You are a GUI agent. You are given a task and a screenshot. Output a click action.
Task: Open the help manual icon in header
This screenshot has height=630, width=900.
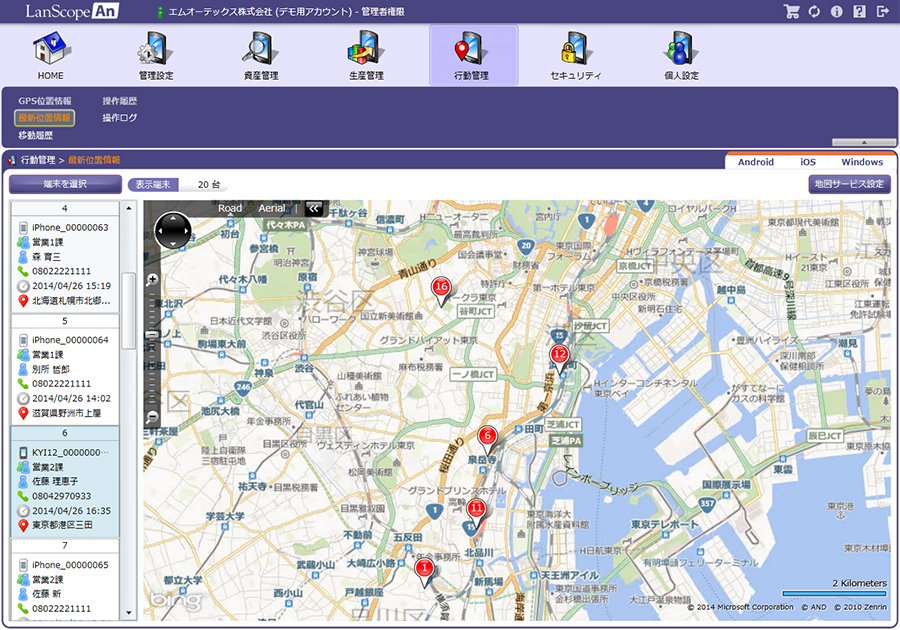pos(859,11)
